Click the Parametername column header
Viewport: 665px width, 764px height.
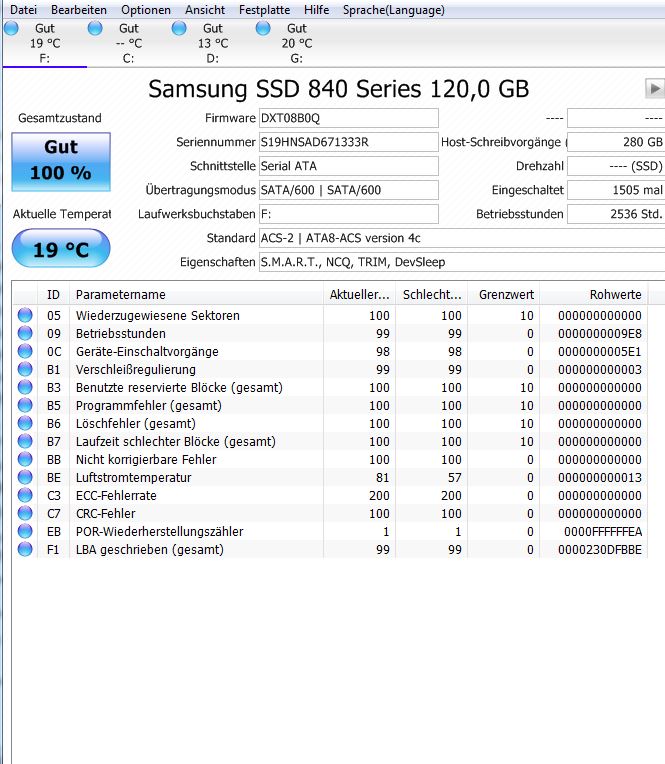[x=196, y=294]
